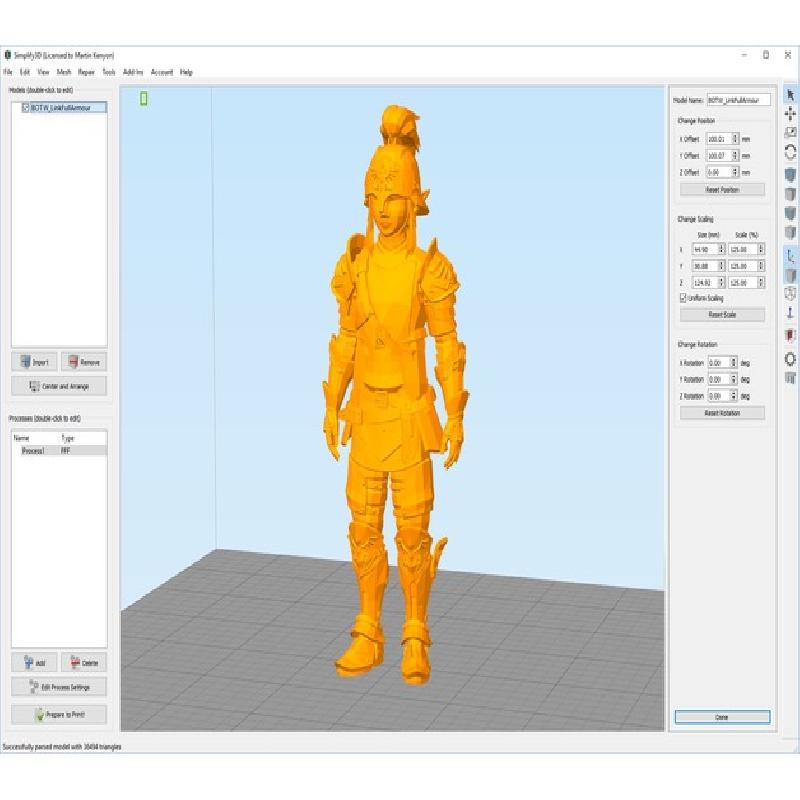Image resolution: width=800 pixels, height=800 pixels.
Task: Click the Done button
Action: (722, 717)
